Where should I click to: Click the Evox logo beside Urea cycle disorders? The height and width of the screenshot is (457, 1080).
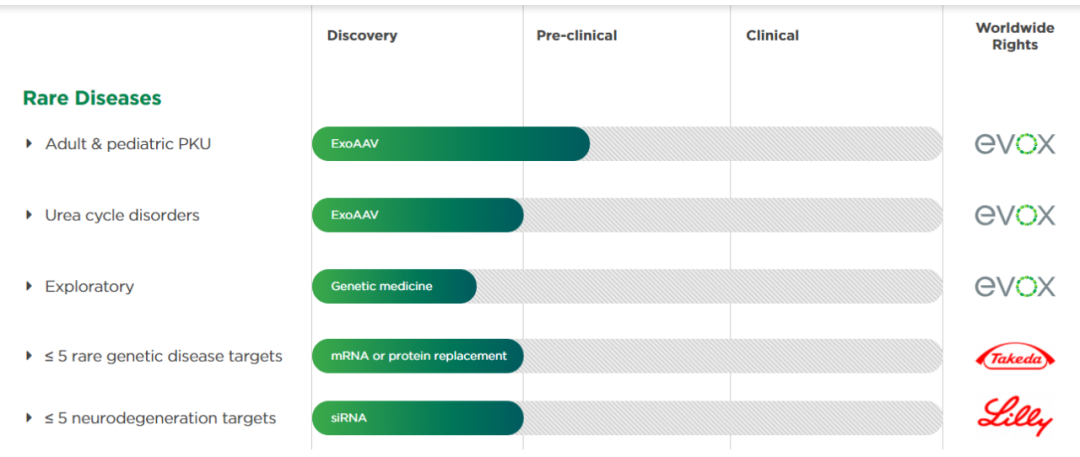tap(1014, 215)
